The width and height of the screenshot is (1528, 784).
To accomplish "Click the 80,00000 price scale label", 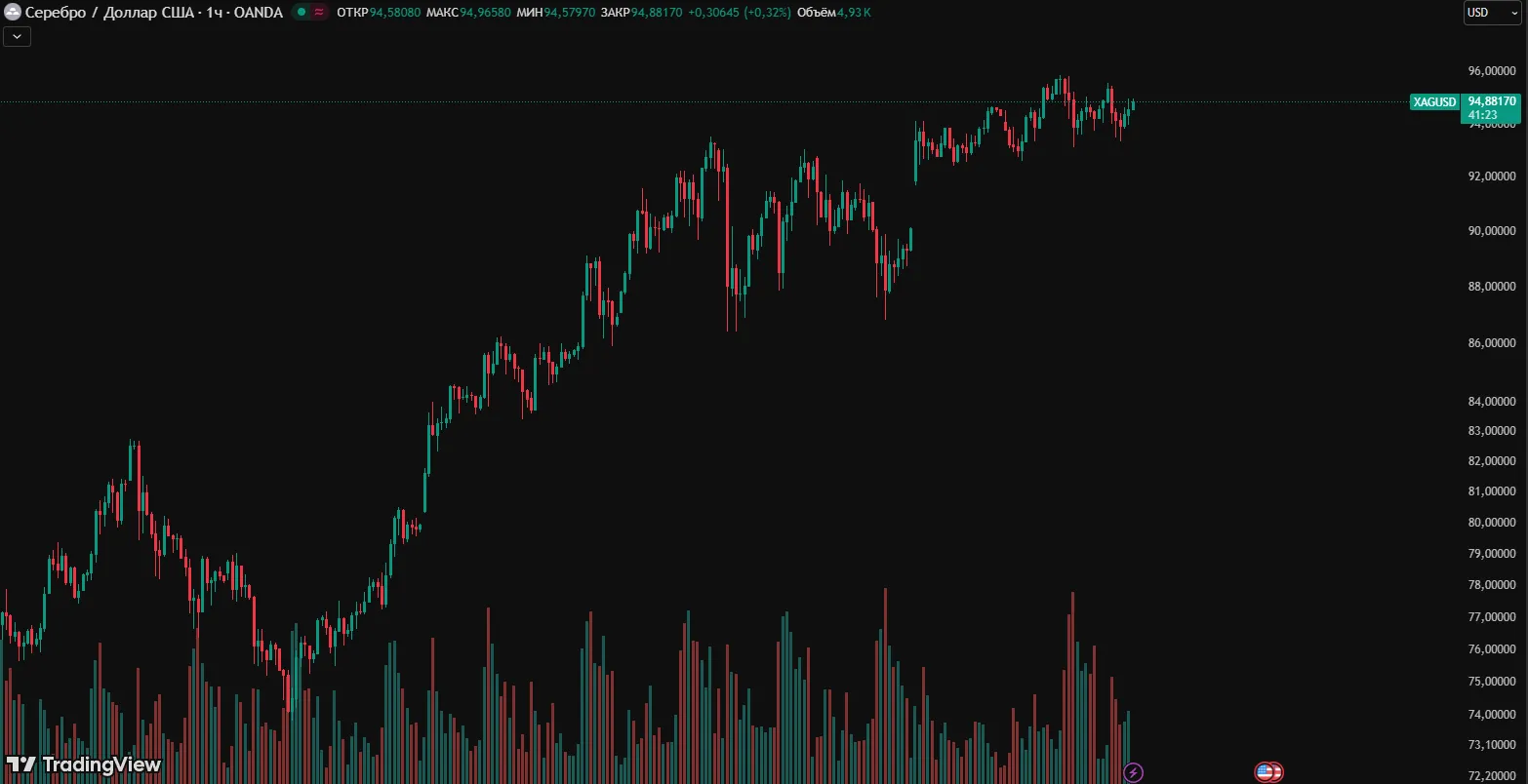I will pos(1492,522).
